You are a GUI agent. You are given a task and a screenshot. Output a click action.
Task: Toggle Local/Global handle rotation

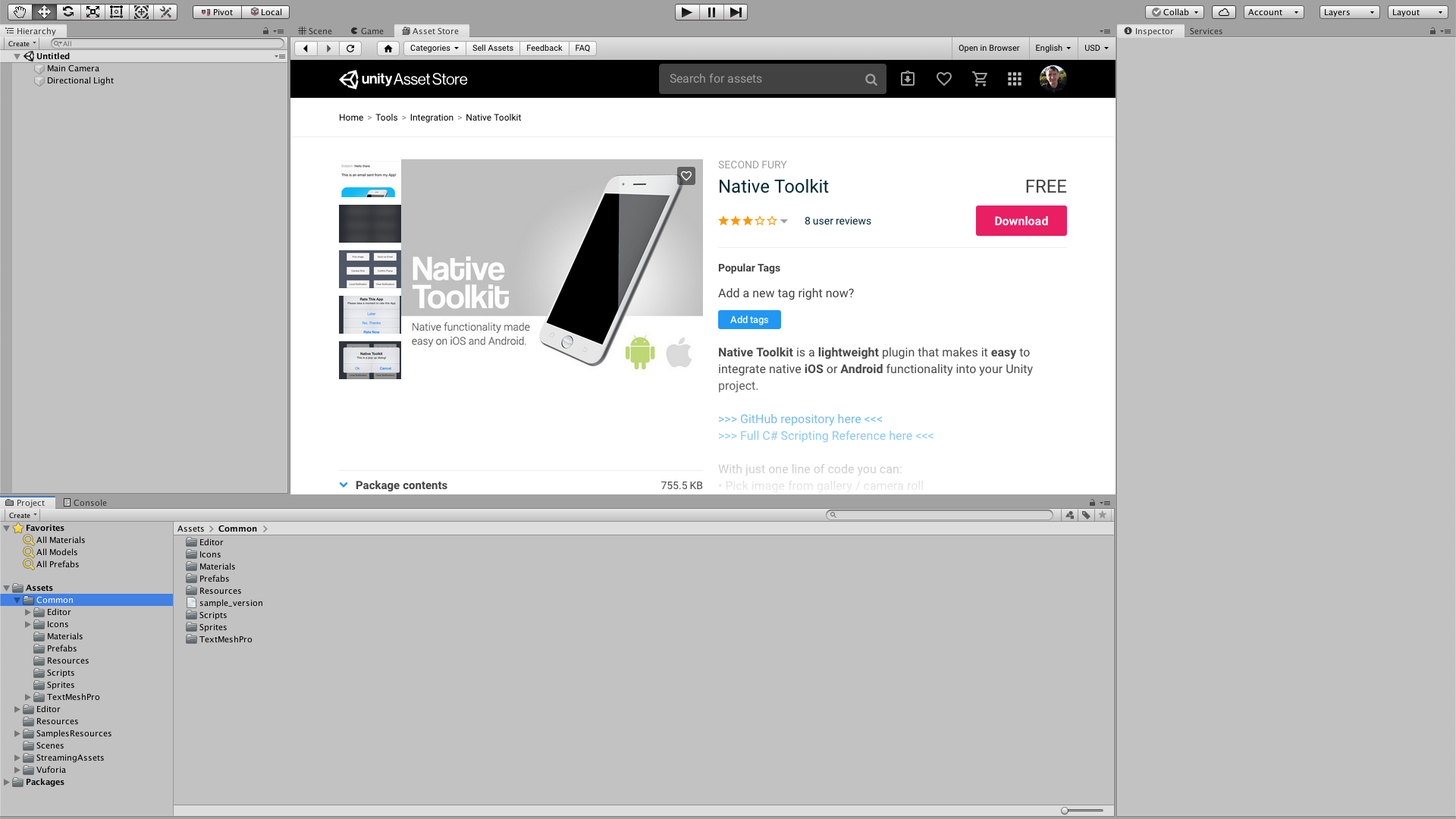click(266, 12)
